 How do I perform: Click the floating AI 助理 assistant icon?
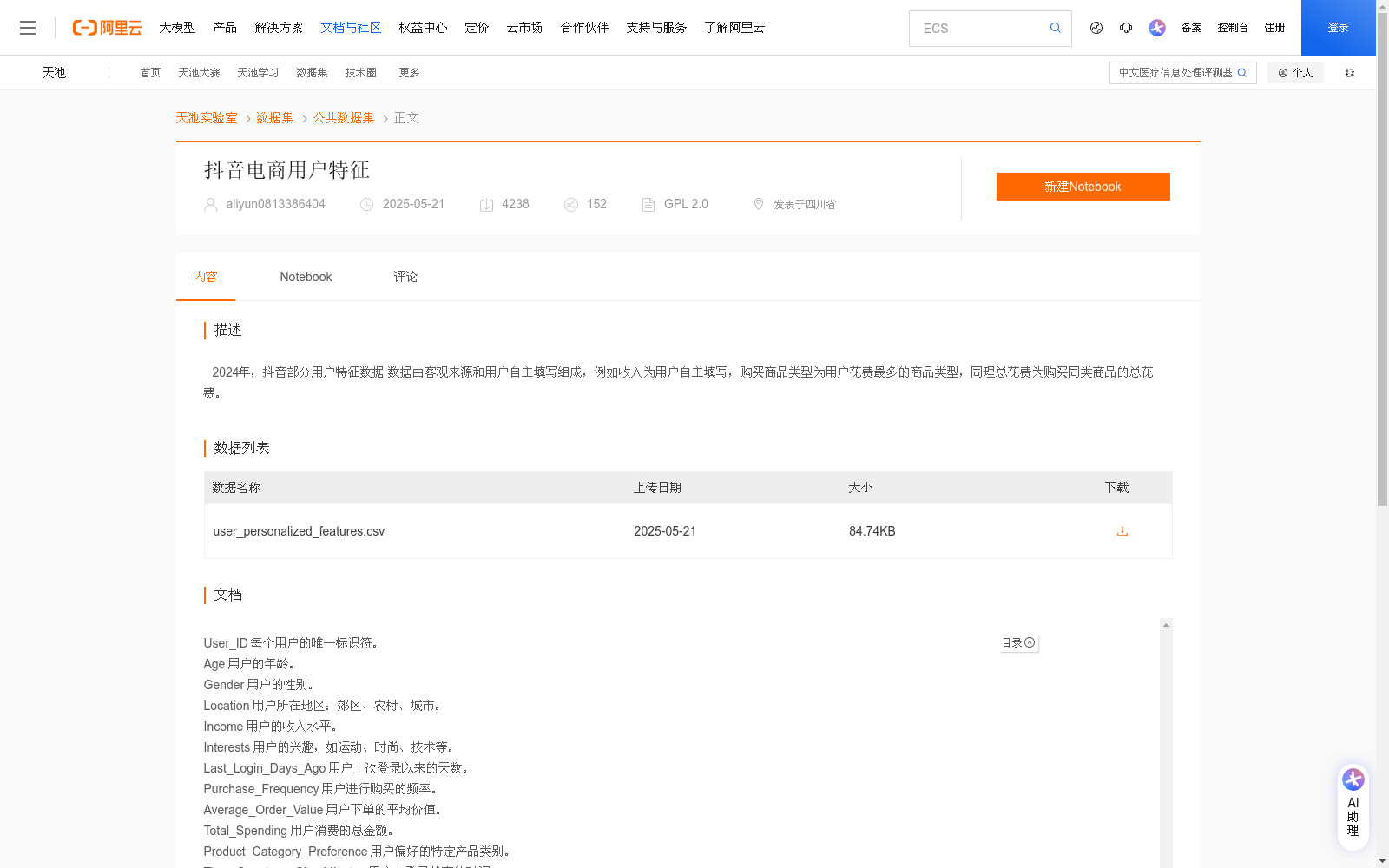[1352, 803]
